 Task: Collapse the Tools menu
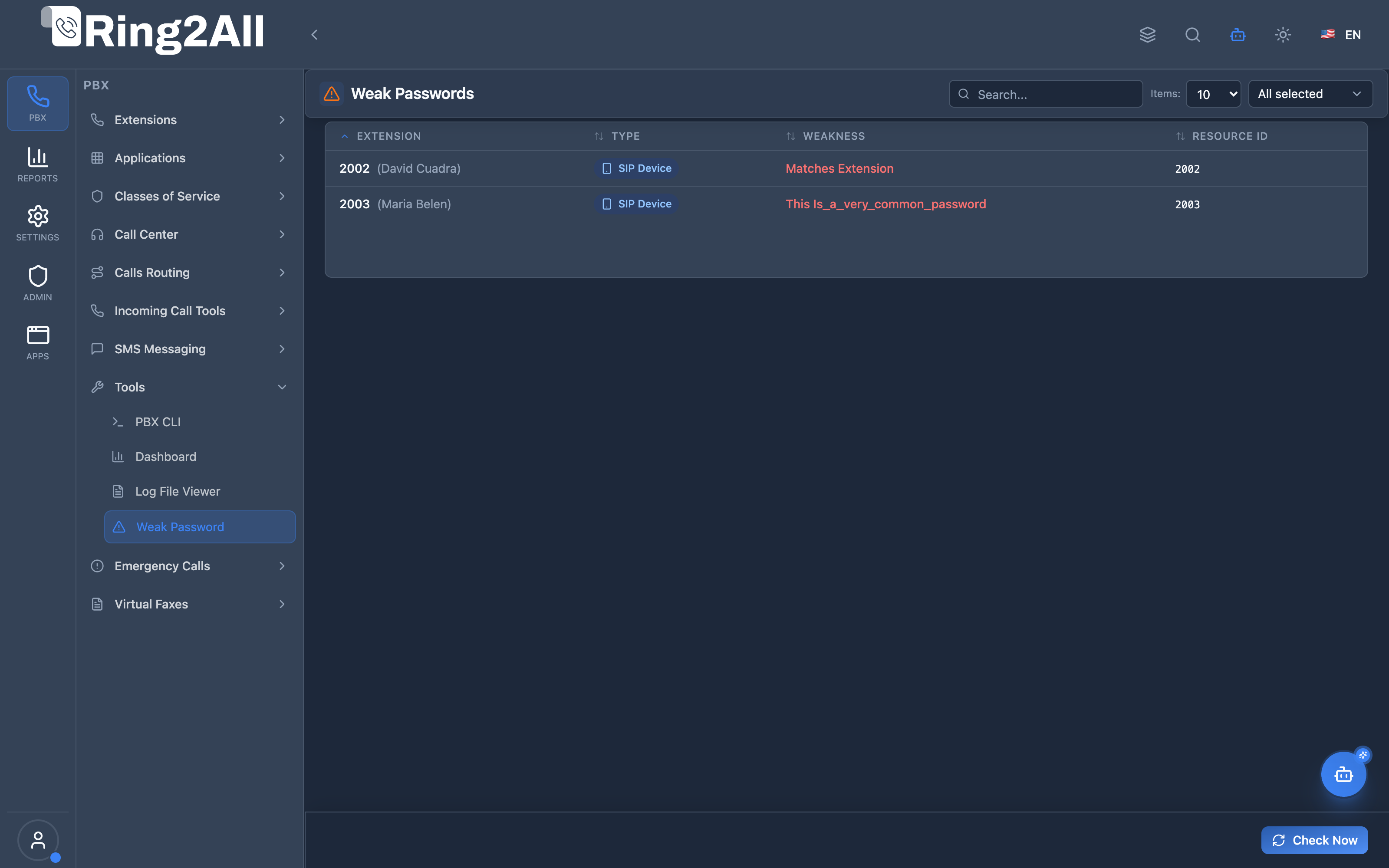click(189, 387)
